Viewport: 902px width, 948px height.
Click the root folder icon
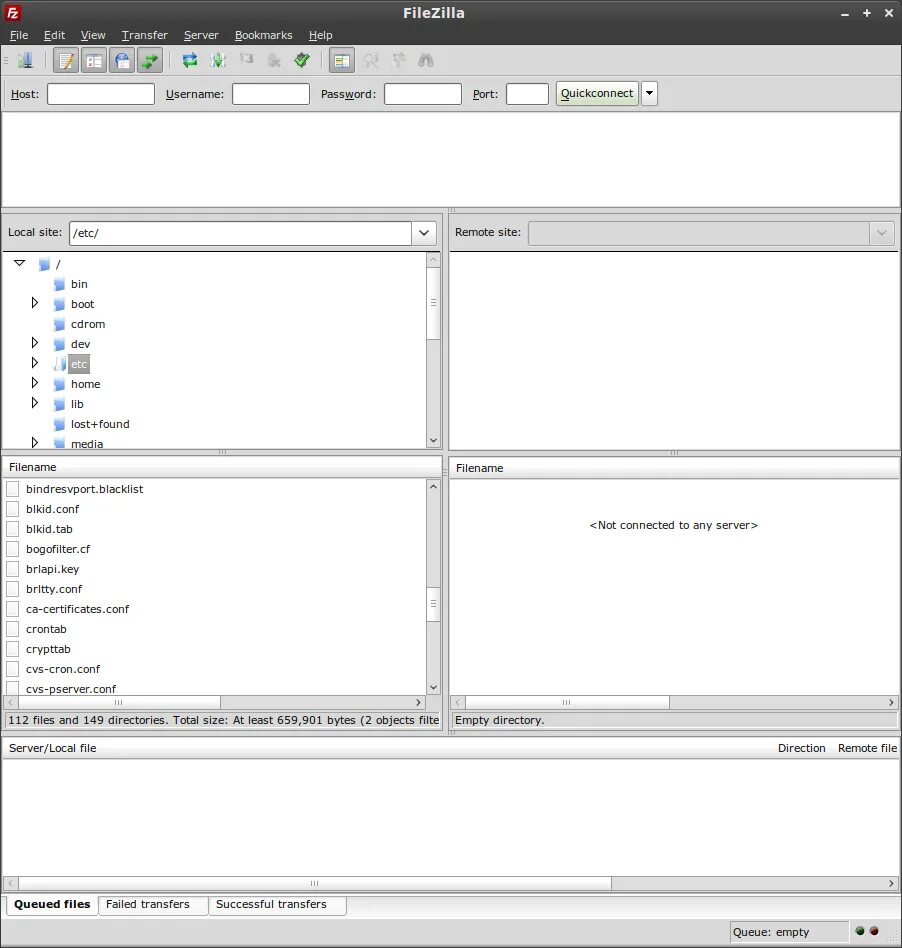pos(44,264)
